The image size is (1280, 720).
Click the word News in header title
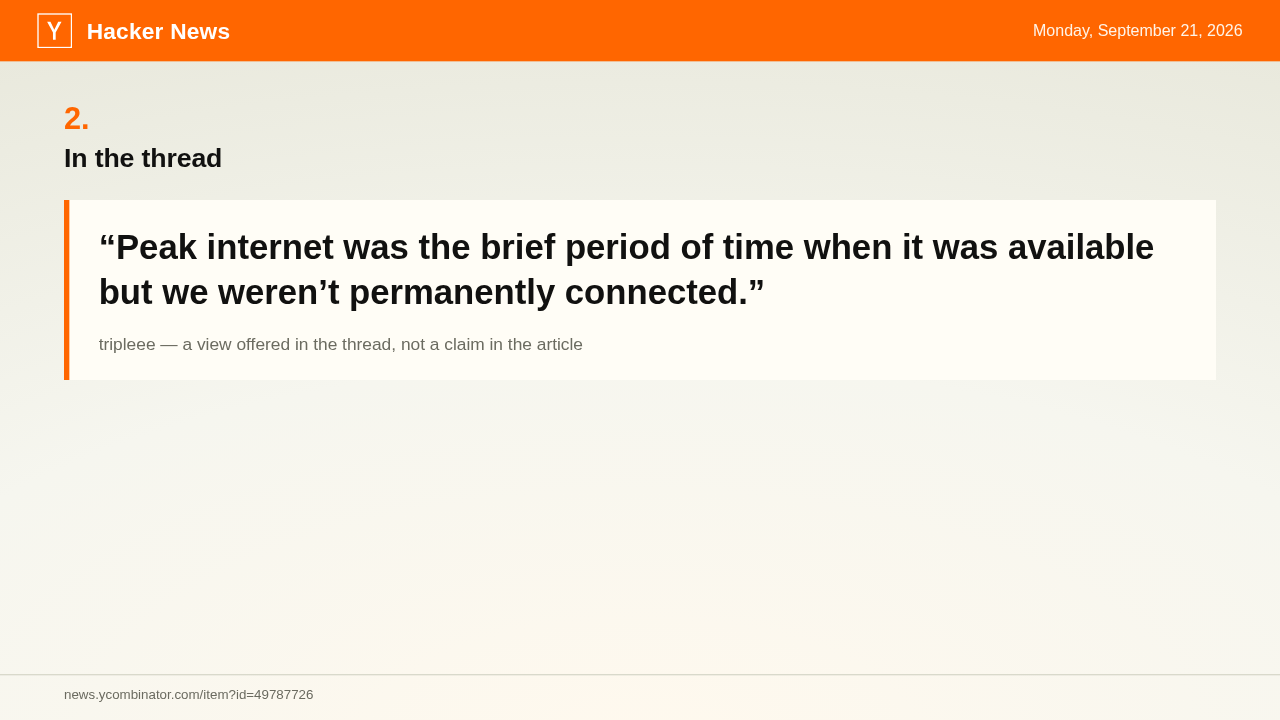click(200, 32)
